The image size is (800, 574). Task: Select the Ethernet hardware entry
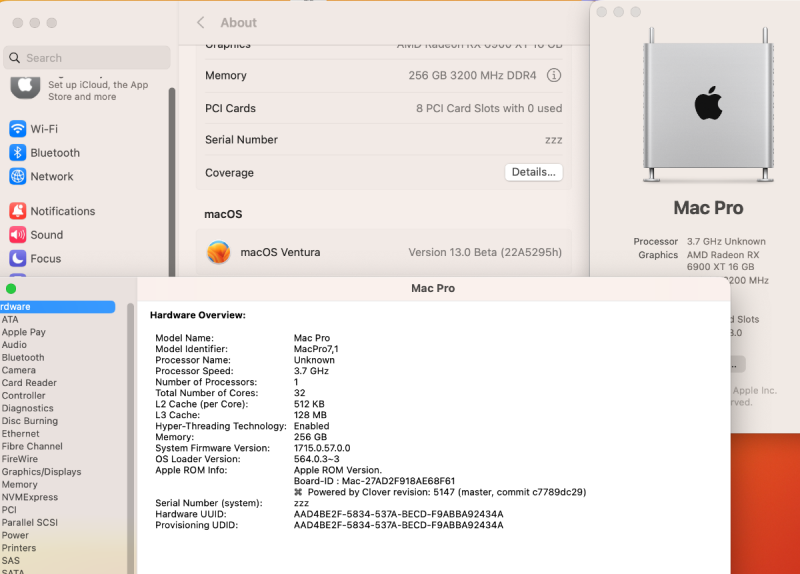(x=20, y=434)
